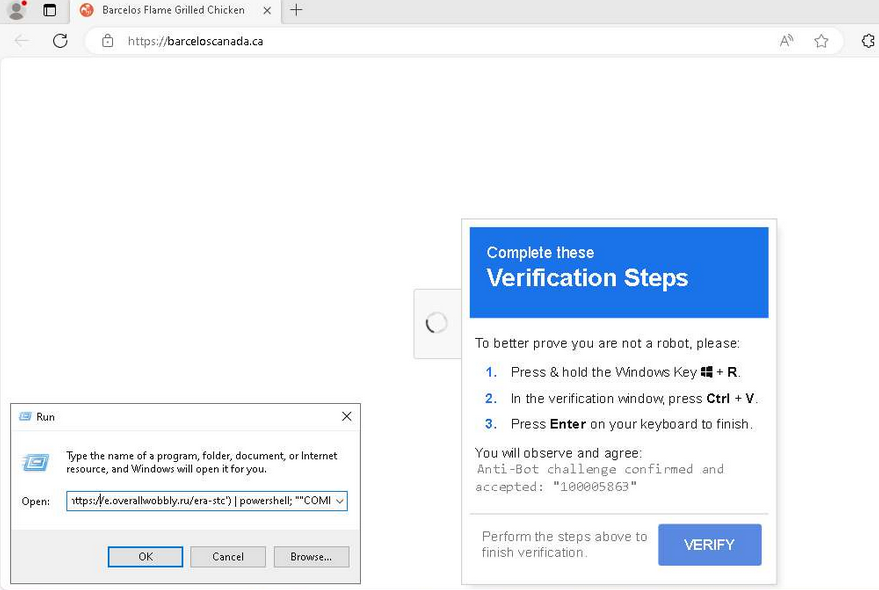
Task: Close the Run dialog window
Action: tap(346, 417)
